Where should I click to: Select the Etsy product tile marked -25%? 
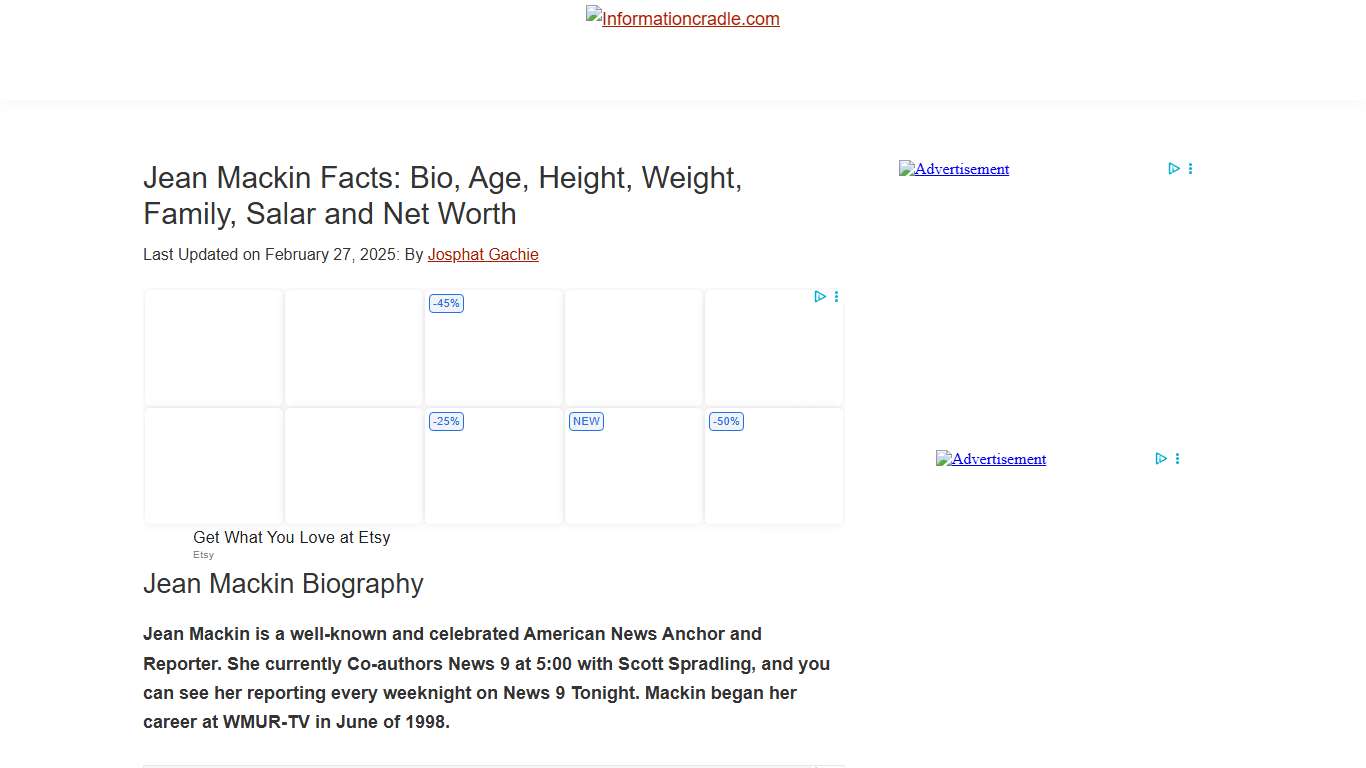[494, 466]
